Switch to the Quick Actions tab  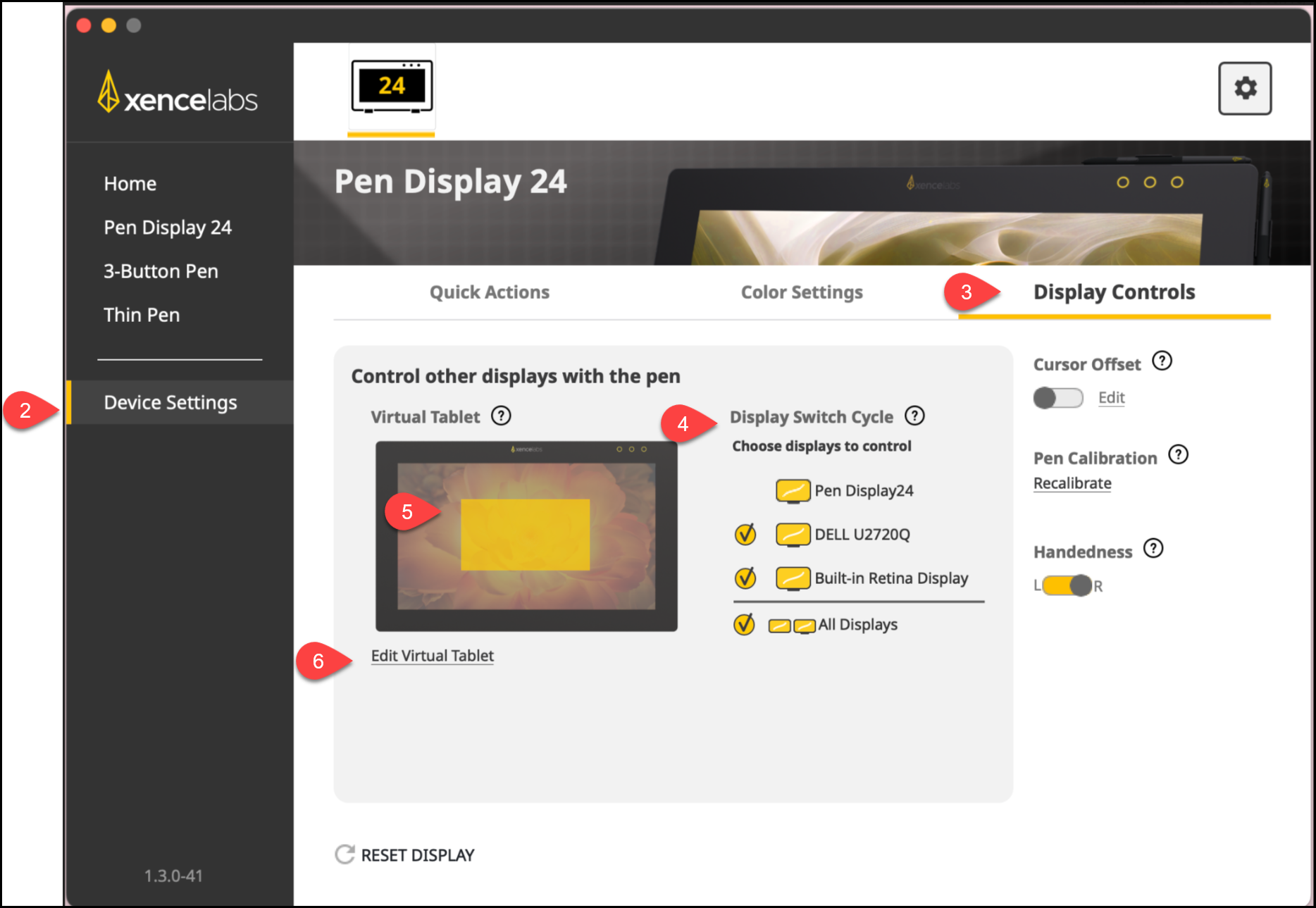[490, 292]
